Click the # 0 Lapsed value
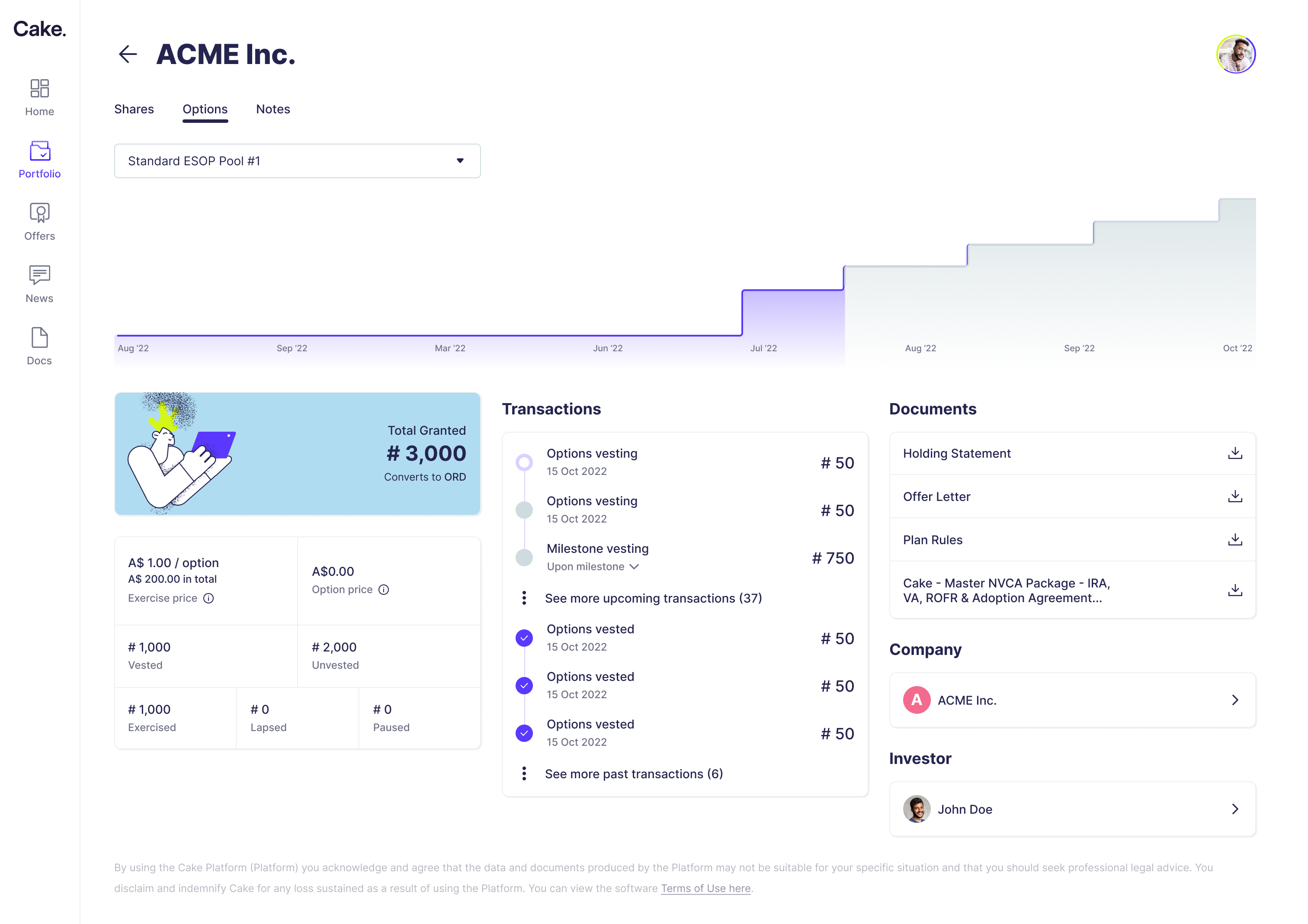The image size is (1308, 924). [260, 709]
